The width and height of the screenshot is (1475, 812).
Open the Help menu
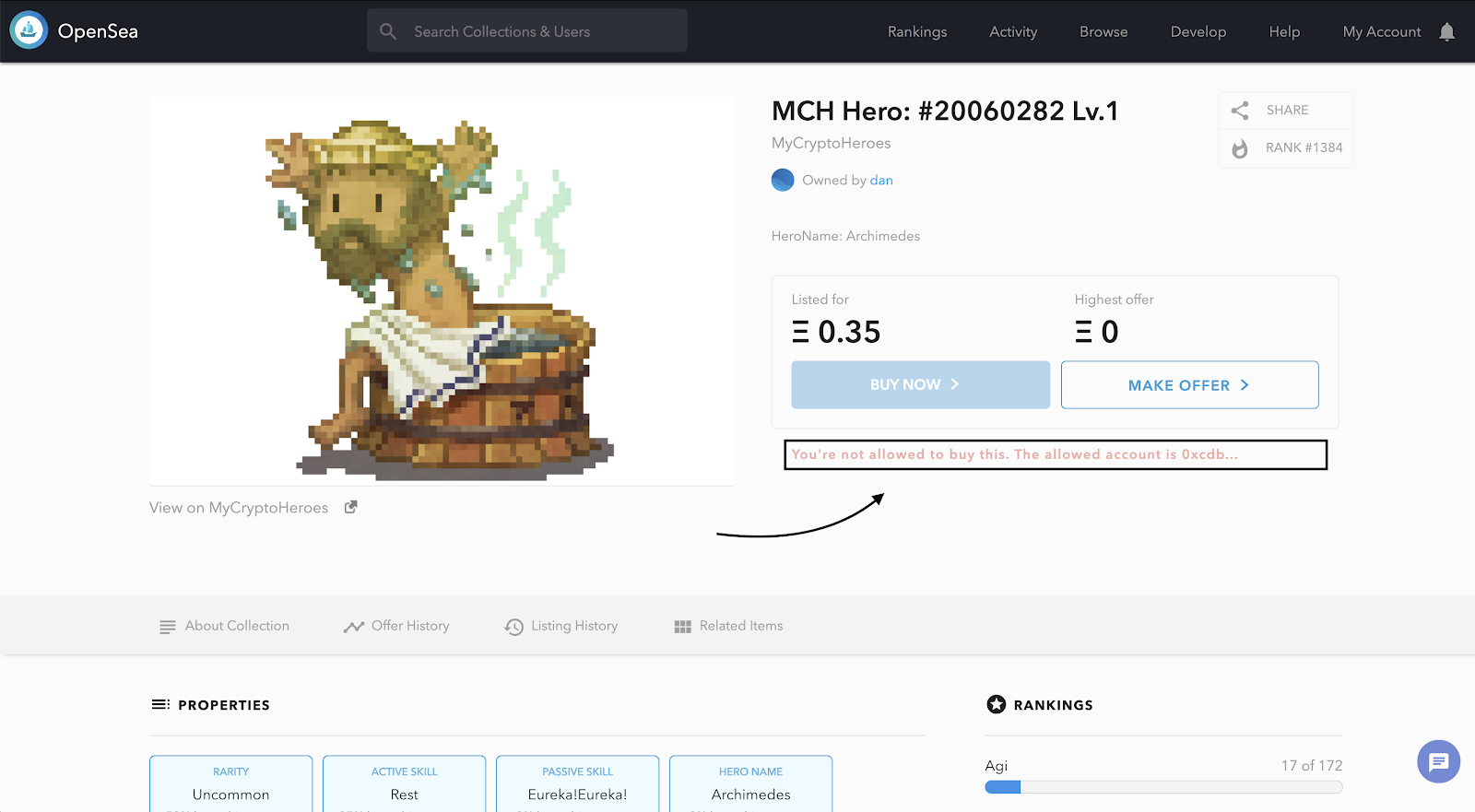point(1284,31)
